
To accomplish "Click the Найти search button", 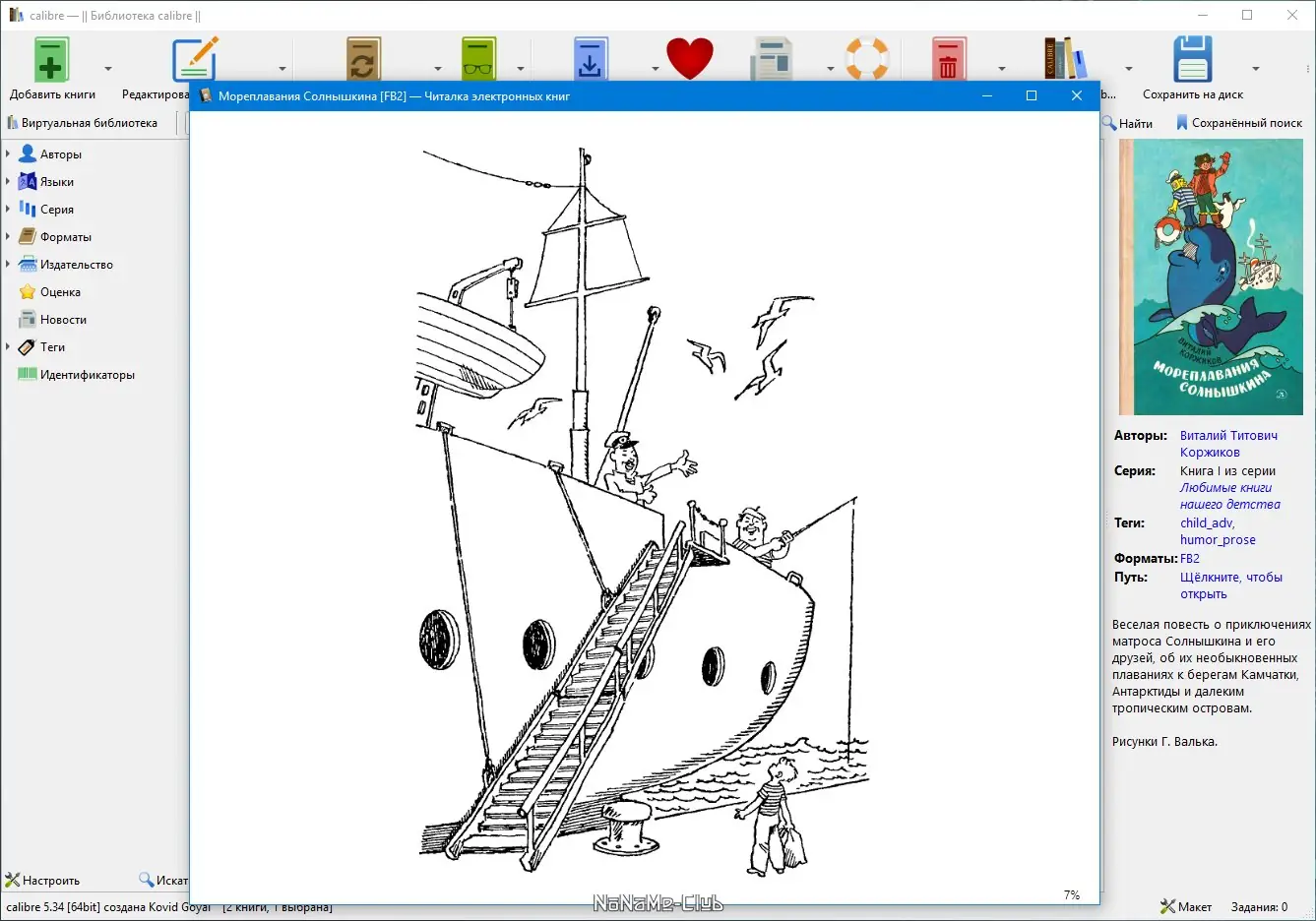I will 1128,123.
